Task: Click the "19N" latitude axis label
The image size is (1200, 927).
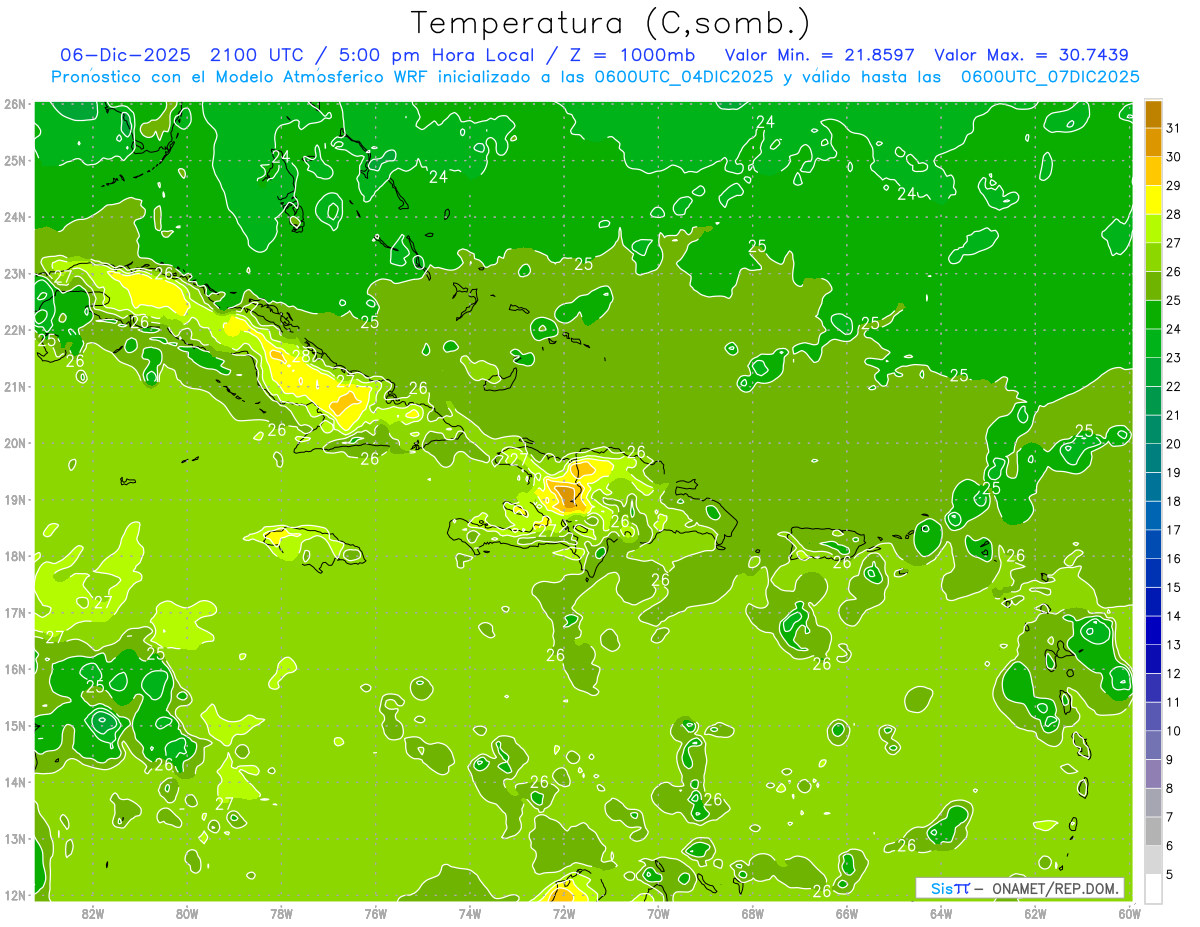Action: (14, 500)
